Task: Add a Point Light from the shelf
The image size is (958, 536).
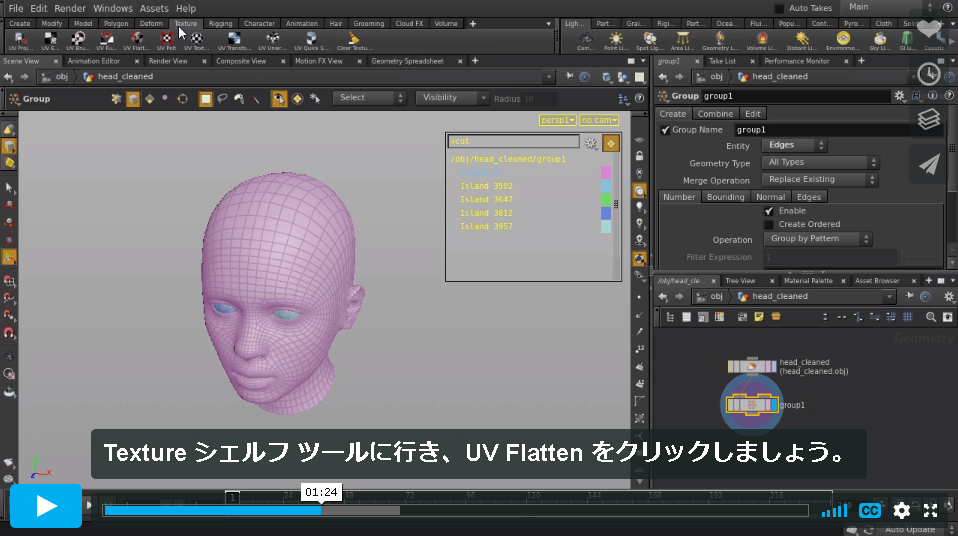Action: [x=616, y=41]
